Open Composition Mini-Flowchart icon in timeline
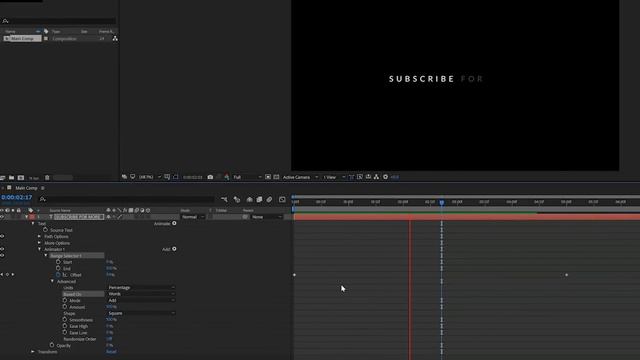Image resolution: width=640 pixels, height=360 pixels. click(x=224, y=199)
